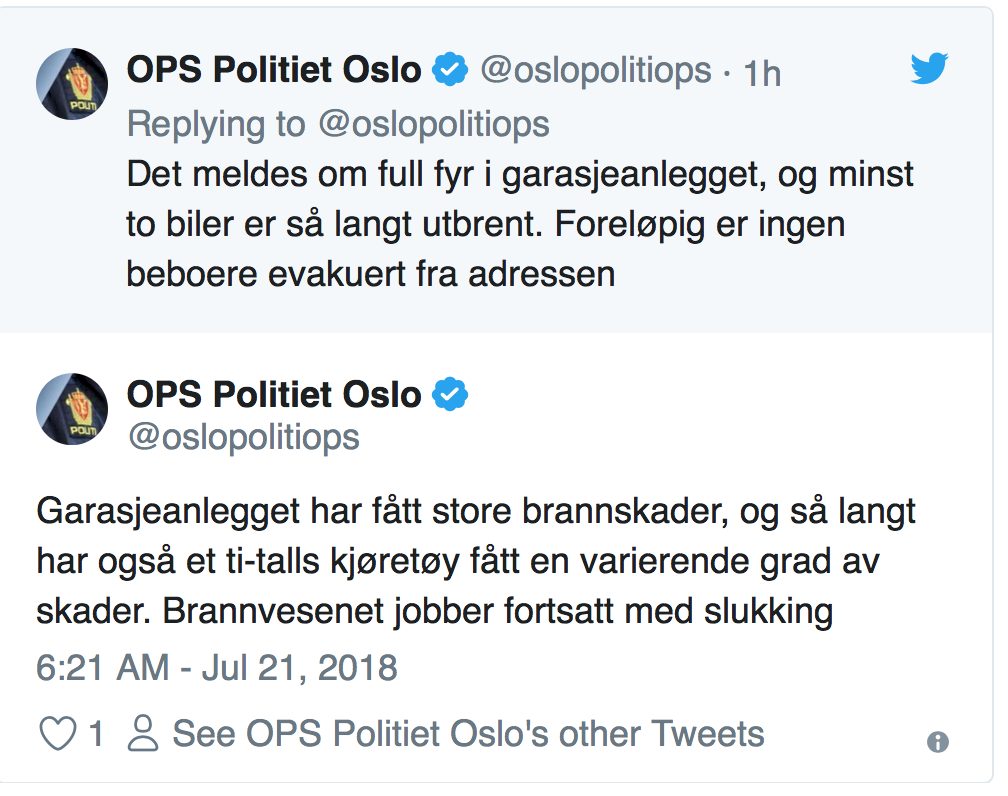Click See OPS Politiet Oslo's other Tweets
Image resolution: width=1008 pixels, height=796 pixels.
coord(468,734)
